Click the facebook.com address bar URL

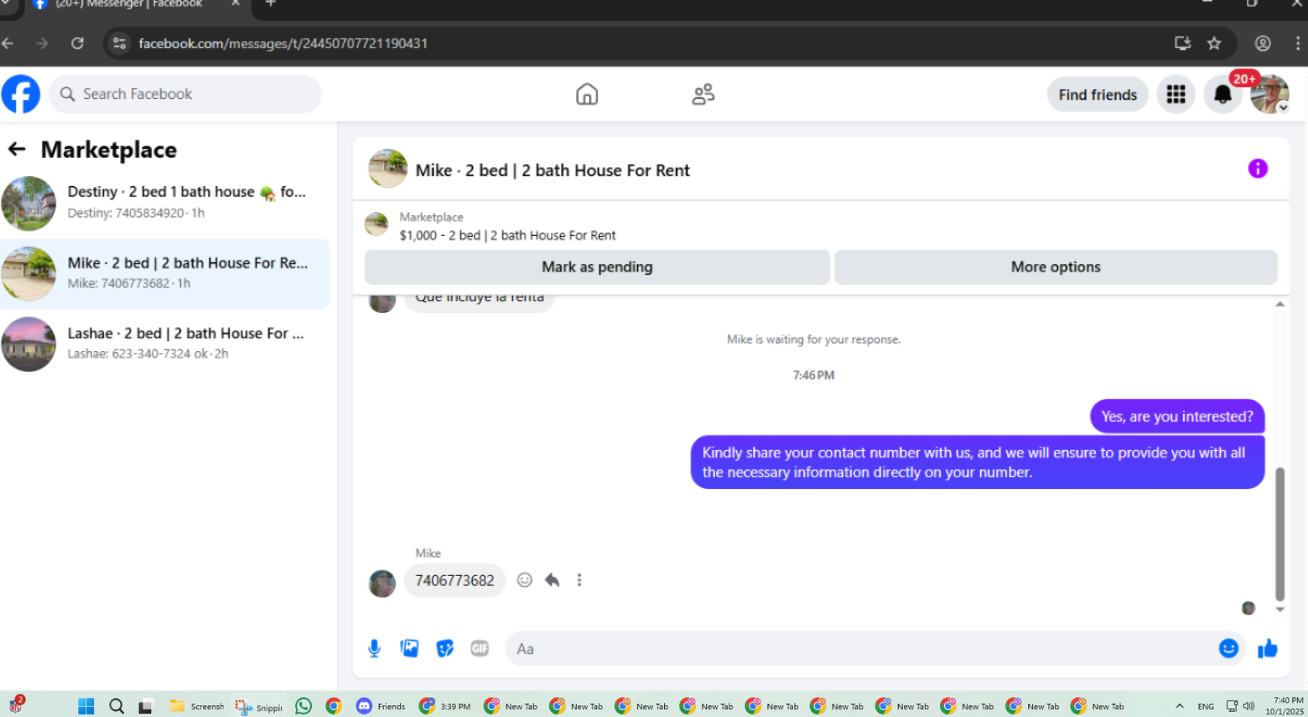[283, 43]
